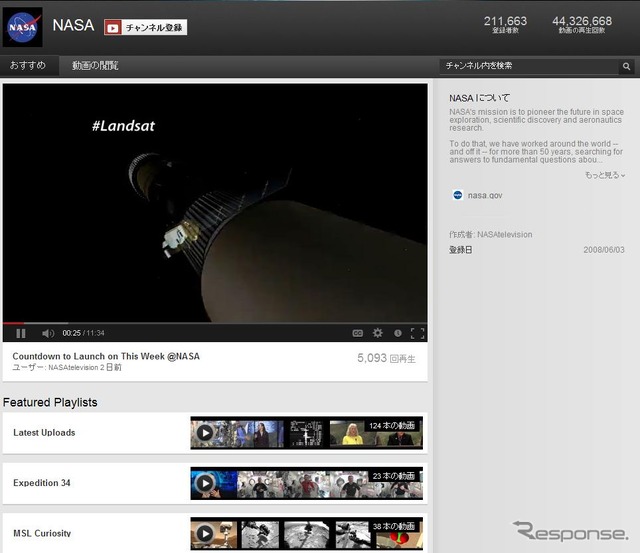Visit the nasa.gov website link
640x553 pixels.
pyautogui.click(x=485, y=195)
